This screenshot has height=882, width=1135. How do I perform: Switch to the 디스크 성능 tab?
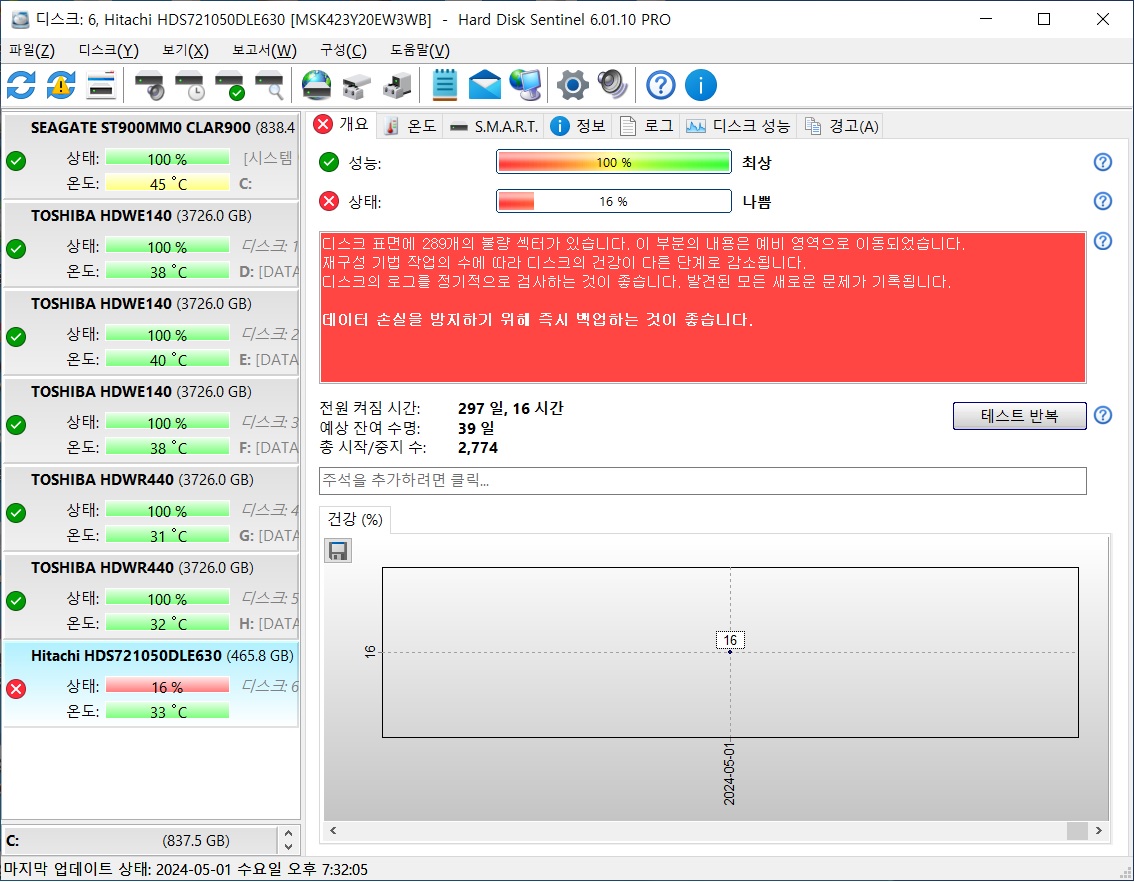pos(738,126)
